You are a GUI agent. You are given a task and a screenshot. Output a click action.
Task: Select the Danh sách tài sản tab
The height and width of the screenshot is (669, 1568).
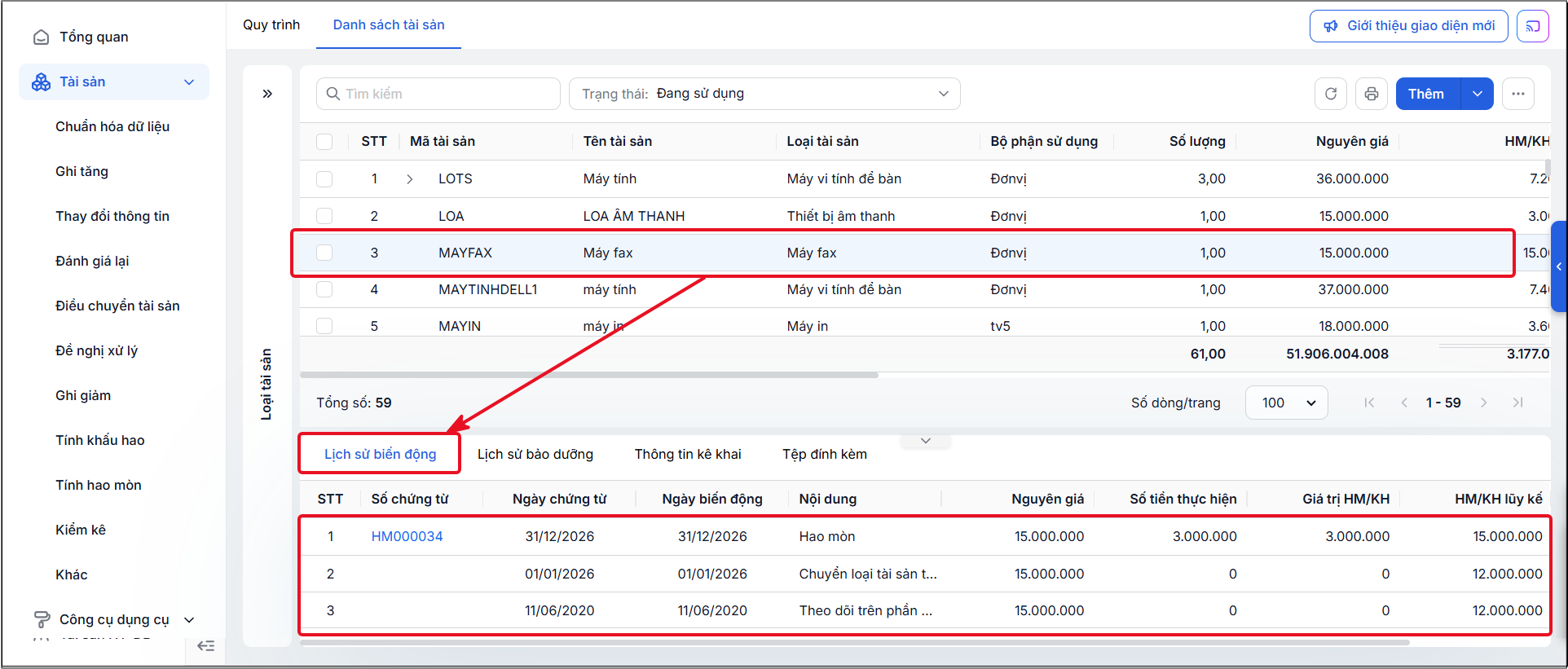tap(389, 24)
